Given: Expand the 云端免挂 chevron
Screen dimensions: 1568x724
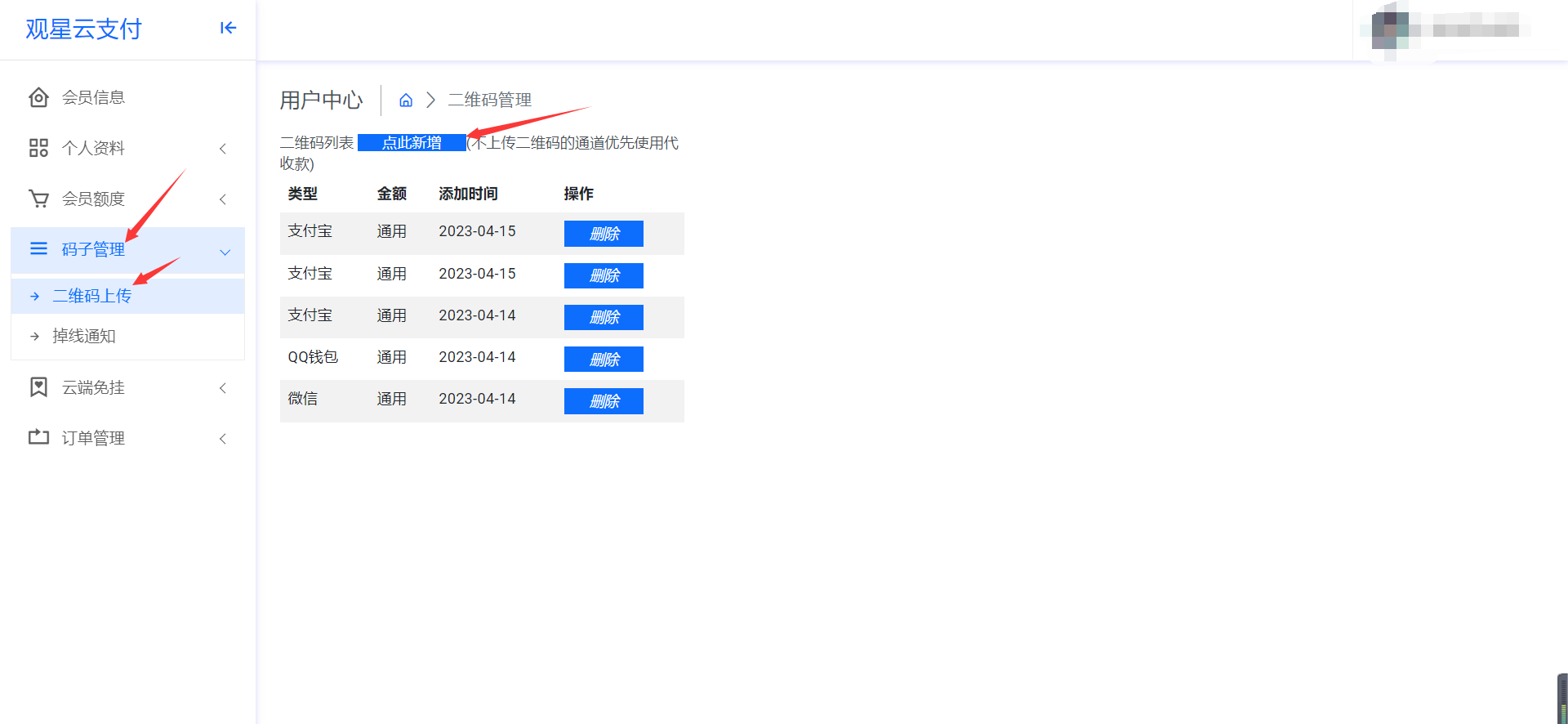Looking at the screenshot, I should 223,388.
